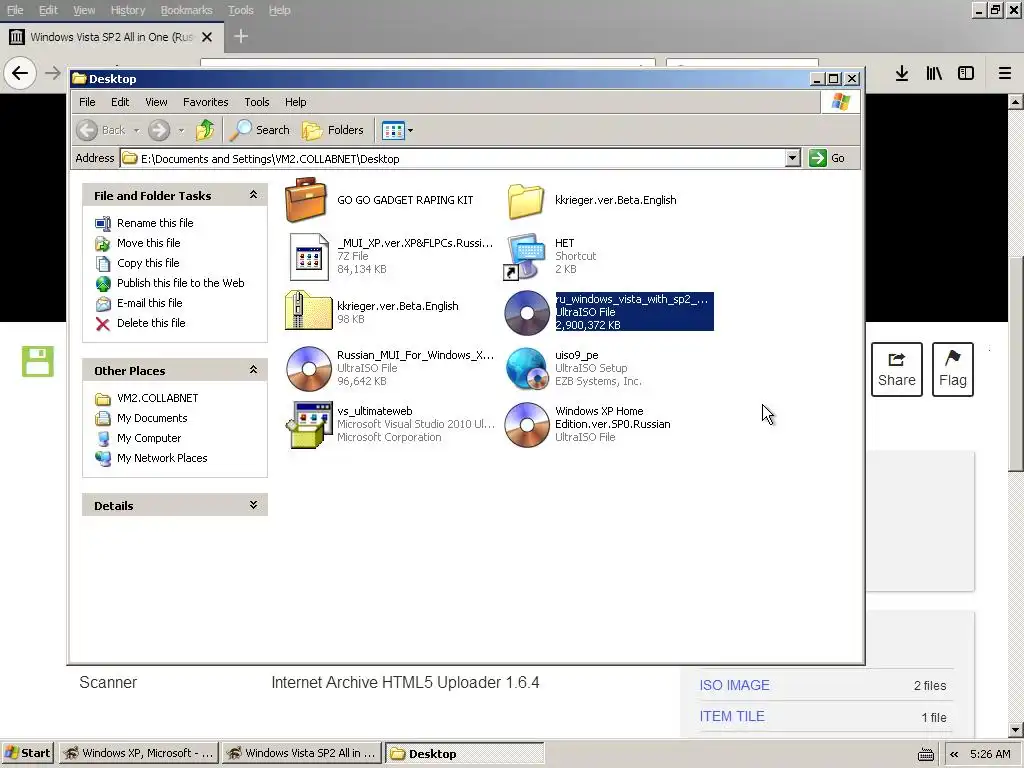Viewport: 1024px width, 768px height.
Task: Click the Explorer Back arrow button
Action: (101, 130)
